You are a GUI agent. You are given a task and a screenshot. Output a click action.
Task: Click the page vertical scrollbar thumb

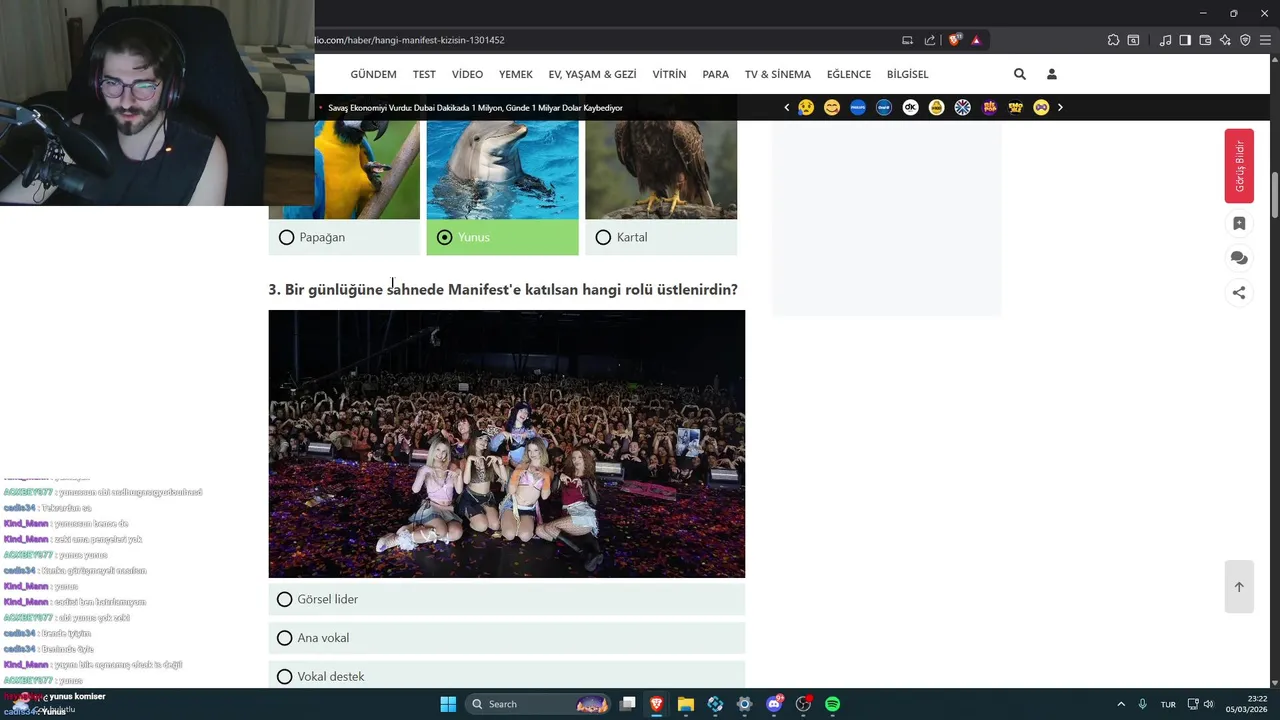[1275, 195]
